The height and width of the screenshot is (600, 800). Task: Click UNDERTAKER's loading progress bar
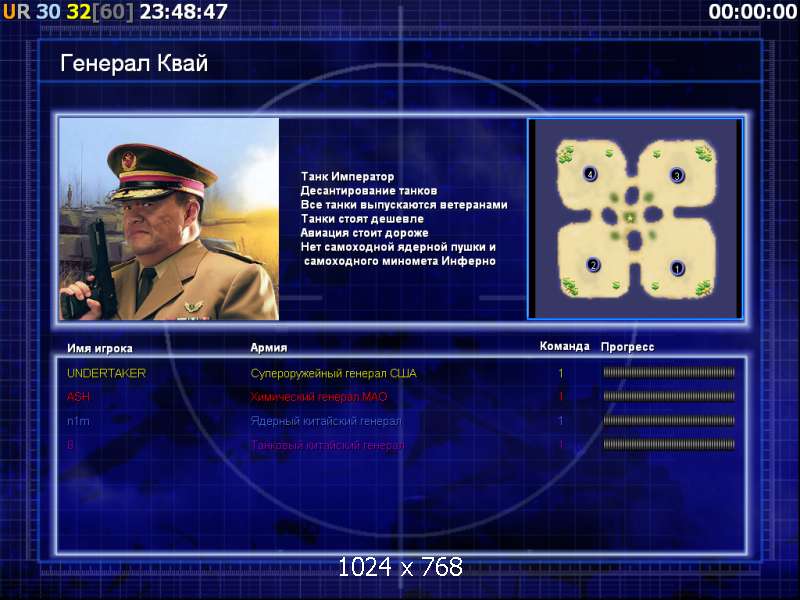669,373
